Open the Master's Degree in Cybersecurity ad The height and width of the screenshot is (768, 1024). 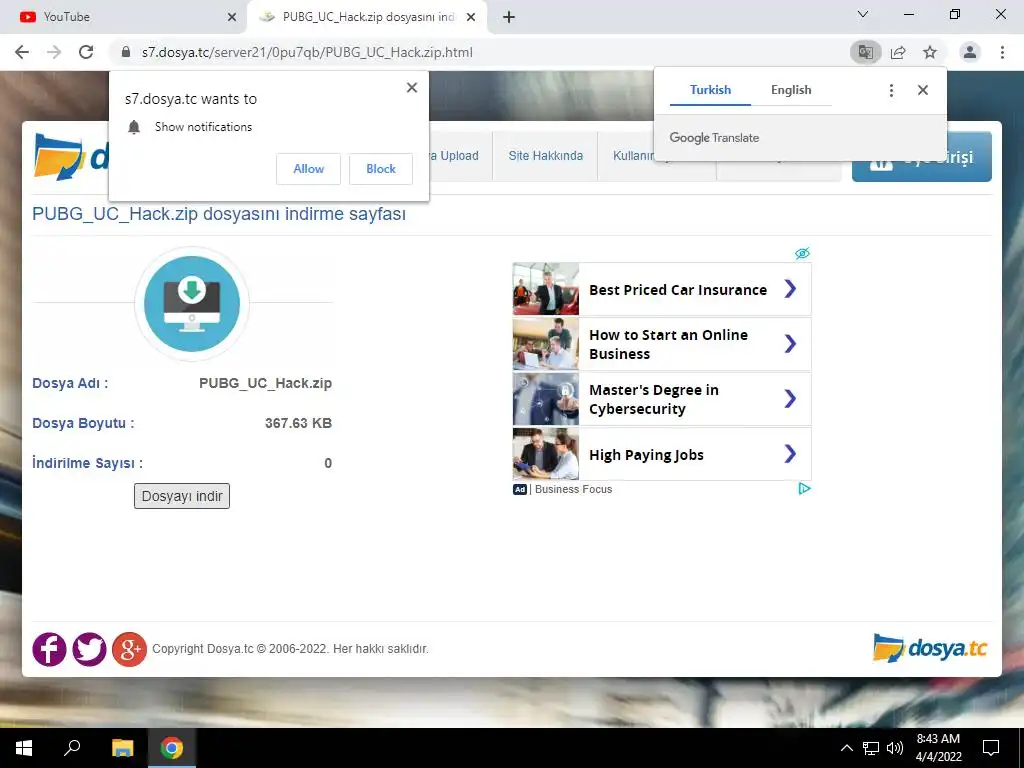point(662,399)
